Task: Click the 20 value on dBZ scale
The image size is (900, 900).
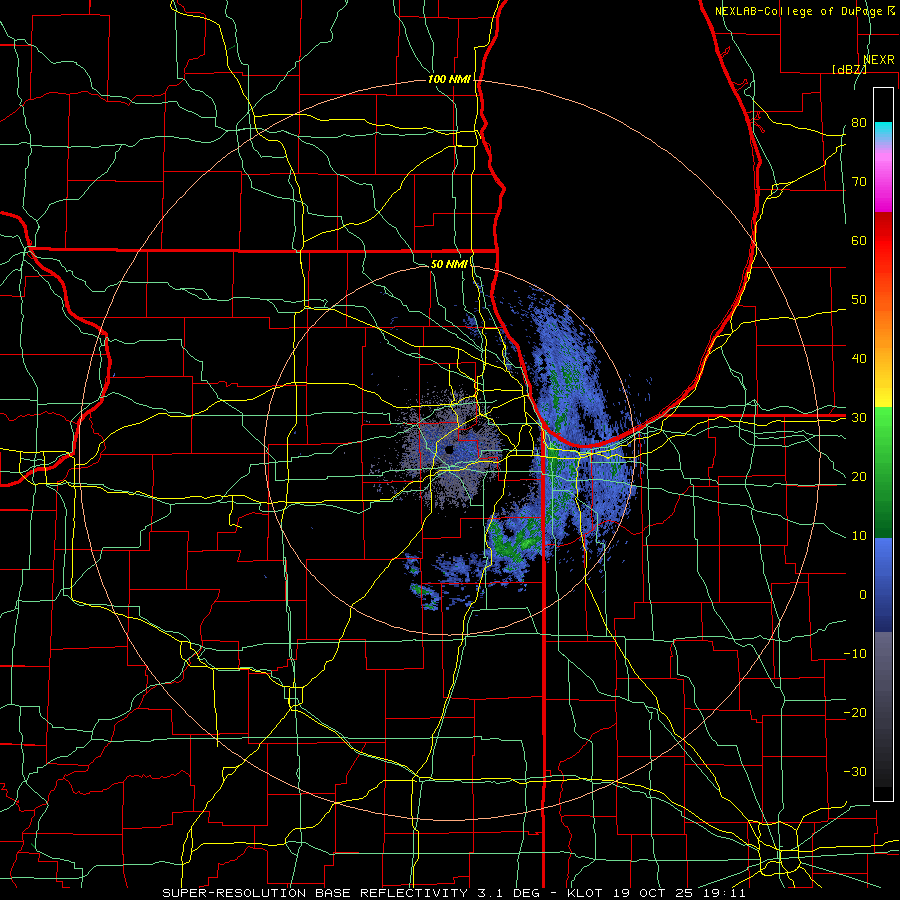Action: pyautogui.click(x=859, y=477)
